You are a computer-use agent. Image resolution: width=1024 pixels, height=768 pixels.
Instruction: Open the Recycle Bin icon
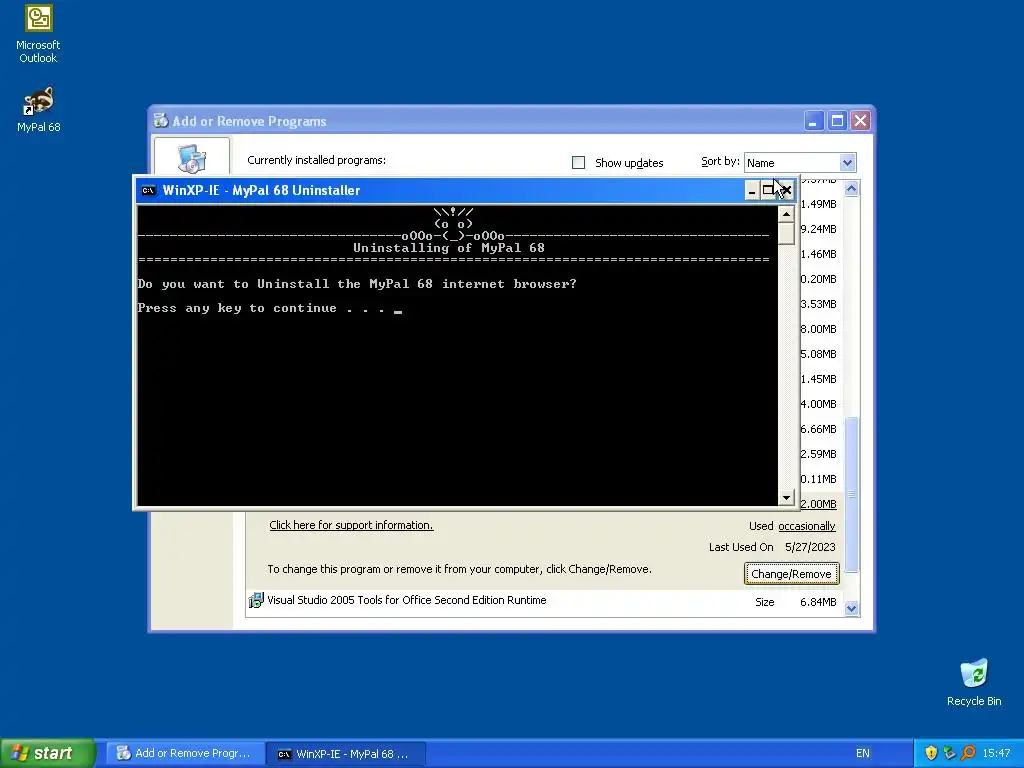974,682
